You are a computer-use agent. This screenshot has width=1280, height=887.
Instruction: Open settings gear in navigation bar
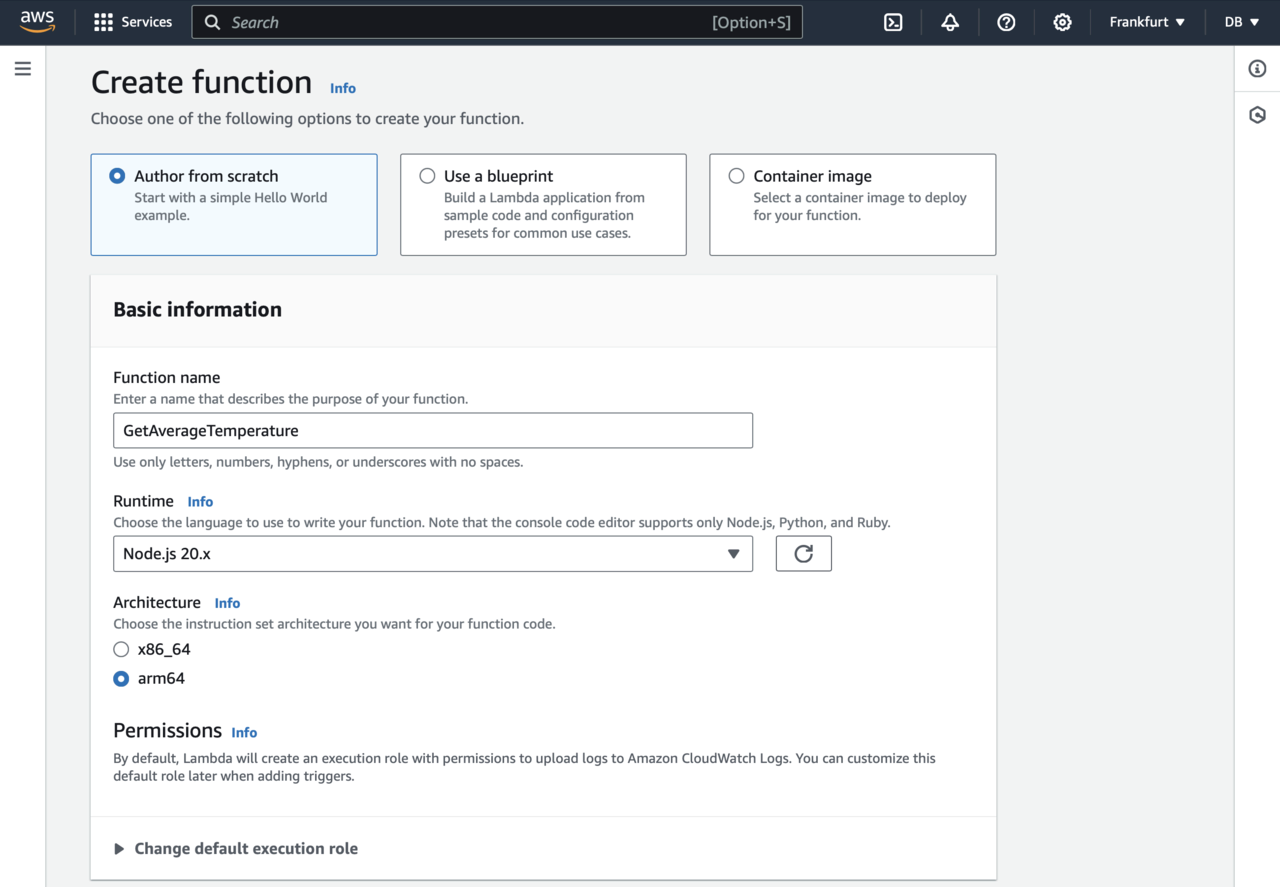(1062, 22)
